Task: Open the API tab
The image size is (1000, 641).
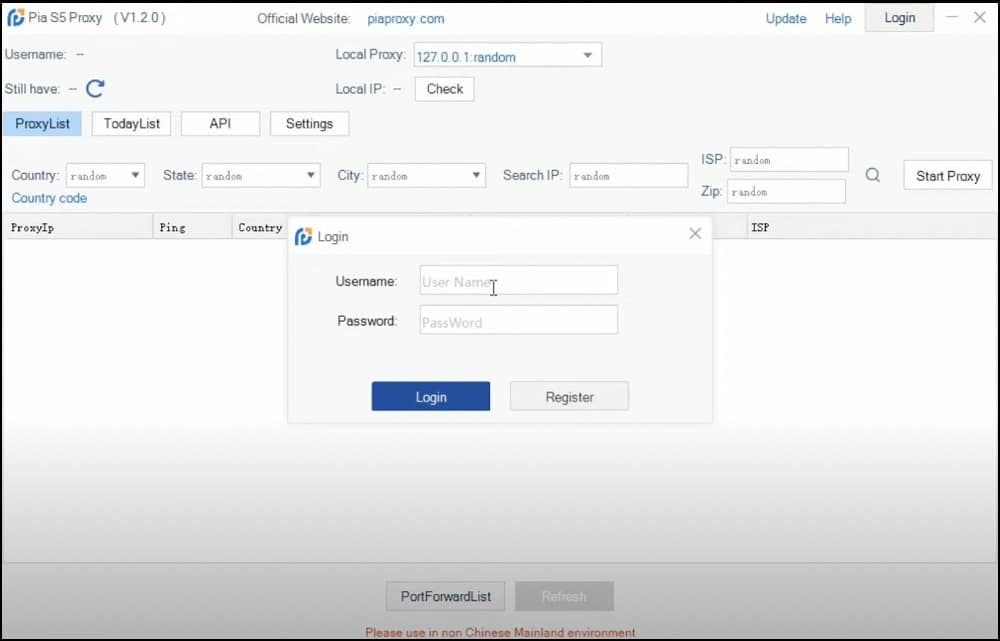Action: (220, 124)
